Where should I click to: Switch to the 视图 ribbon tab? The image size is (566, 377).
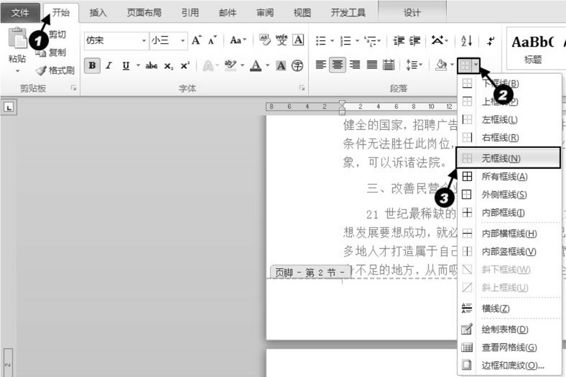302,13
